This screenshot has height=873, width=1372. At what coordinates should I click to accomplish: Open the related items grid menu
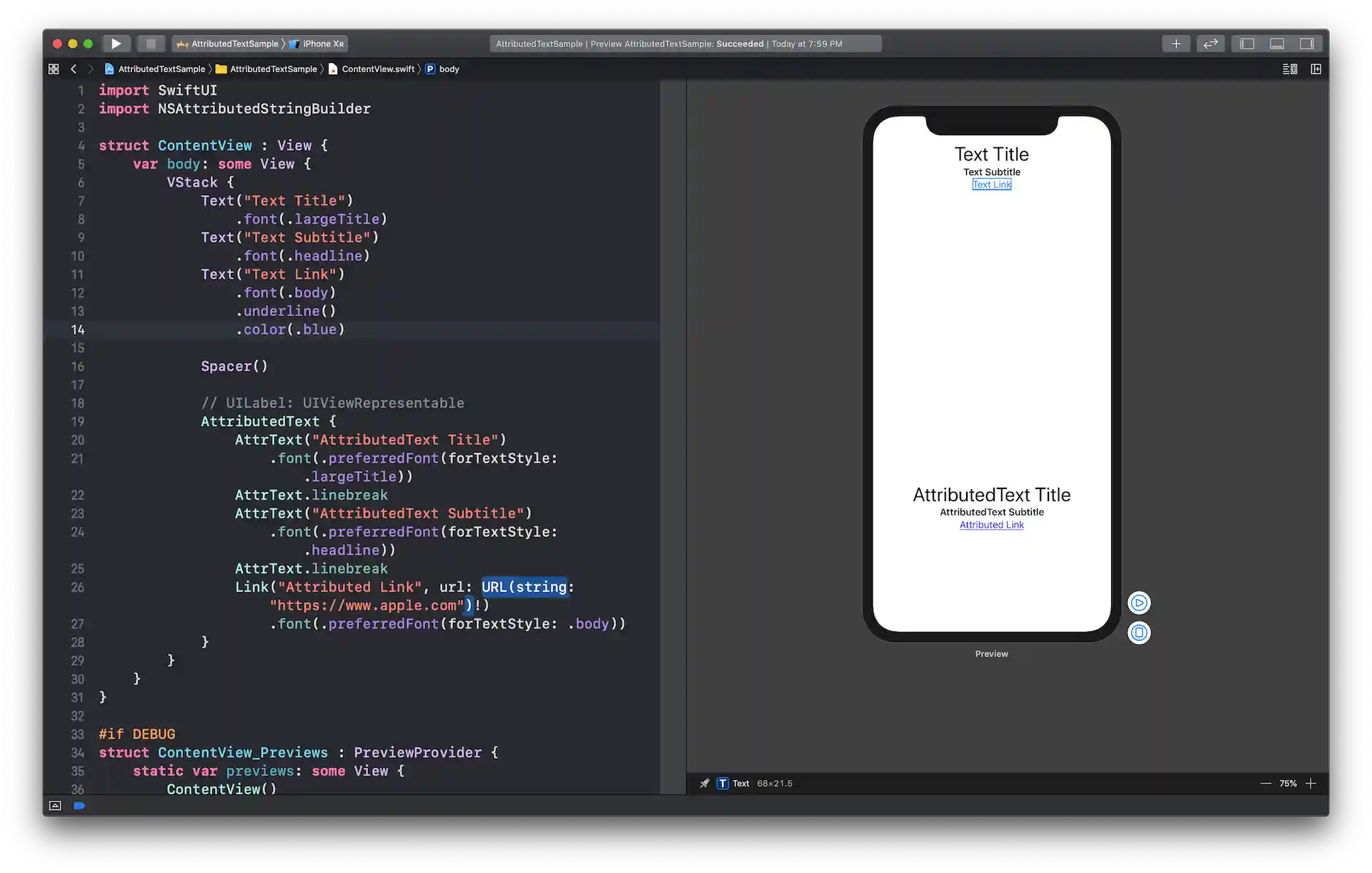tap(54, 69)
